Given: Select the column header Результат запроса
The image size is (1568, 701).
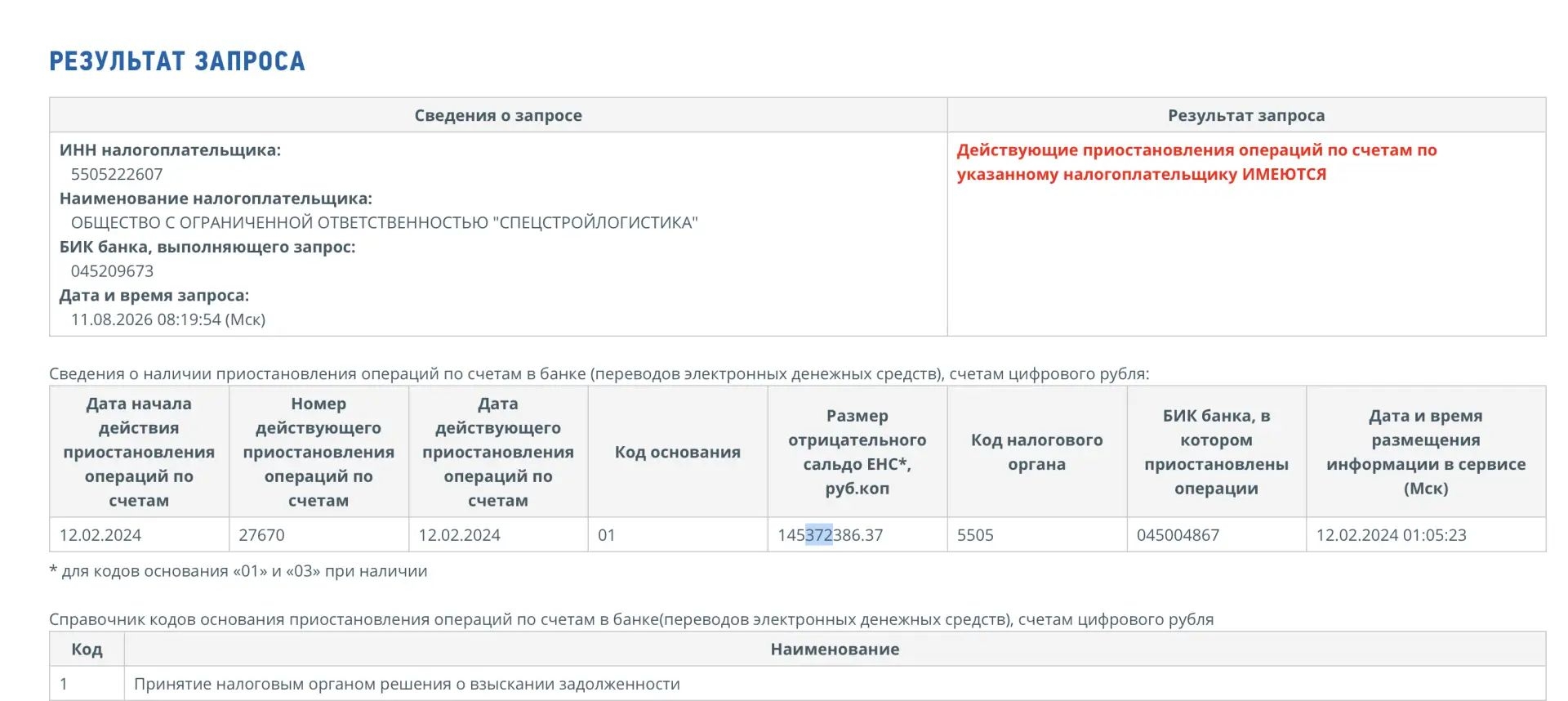Looking at the screenshot, I should coord(1246,115).
